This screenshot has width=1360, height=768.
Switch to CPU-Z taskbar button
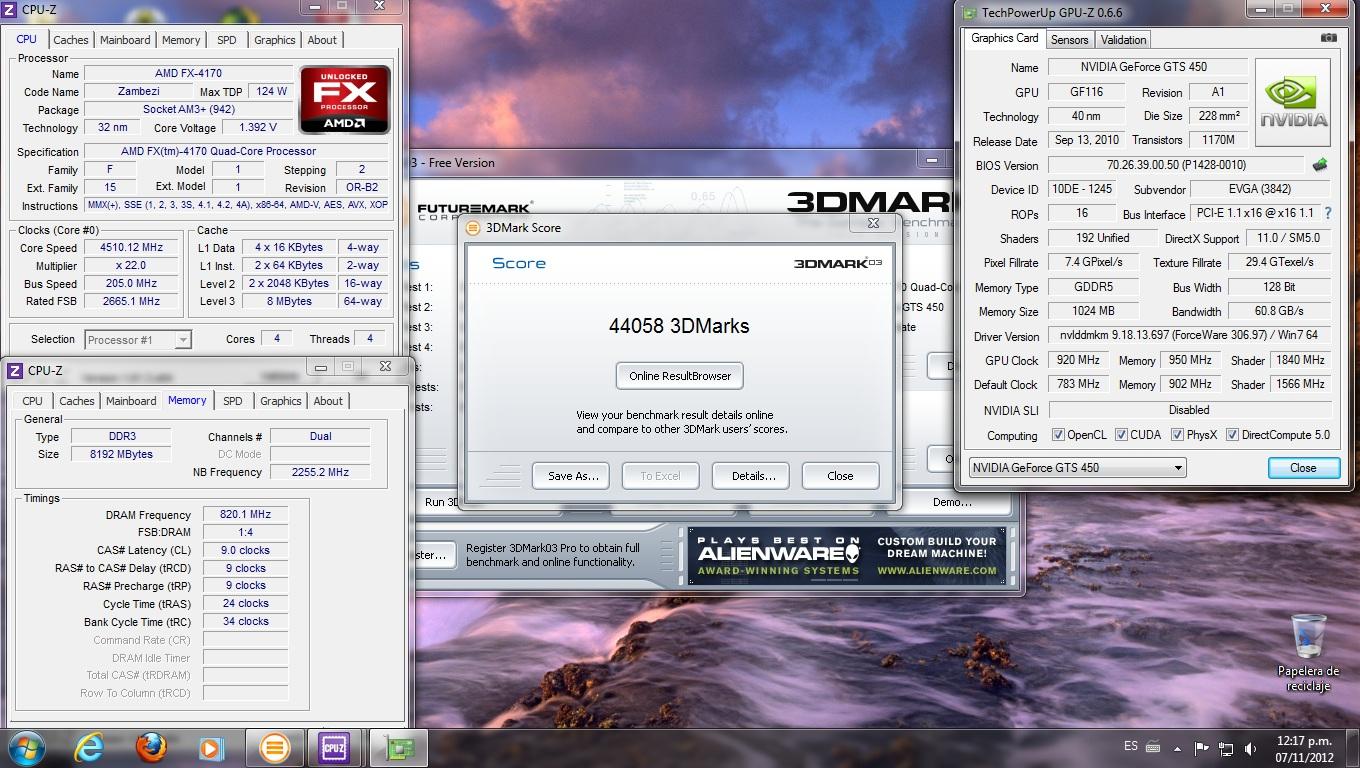334,747
